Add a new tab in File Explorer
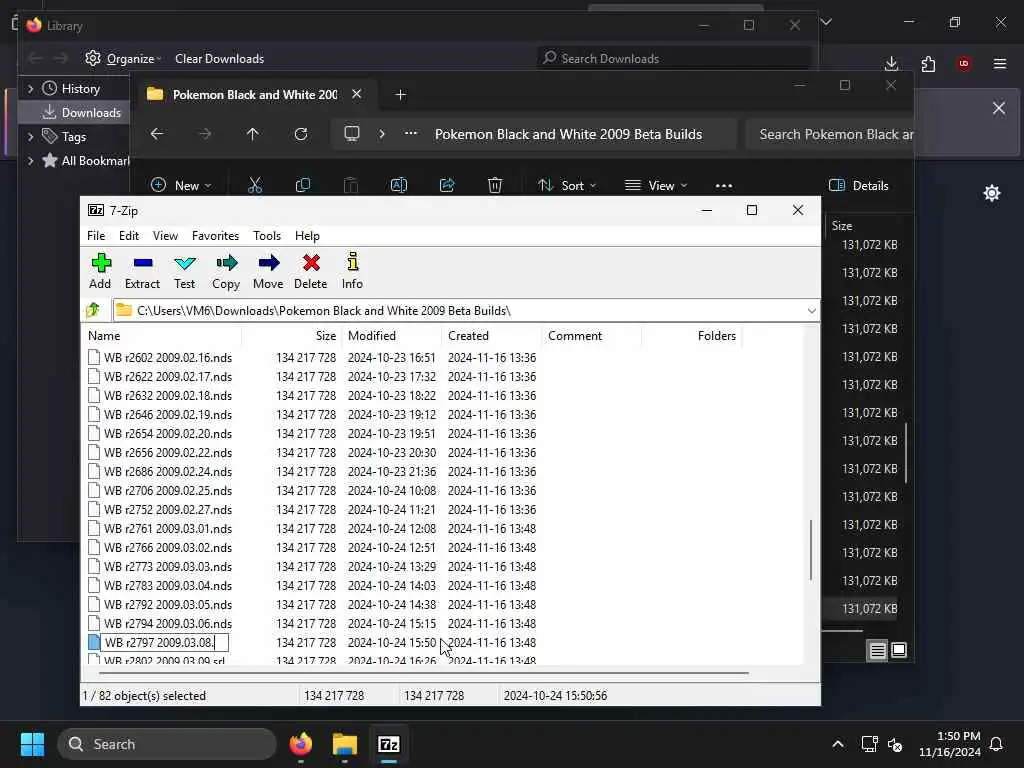1024x768 pixels. click(400, 95)
